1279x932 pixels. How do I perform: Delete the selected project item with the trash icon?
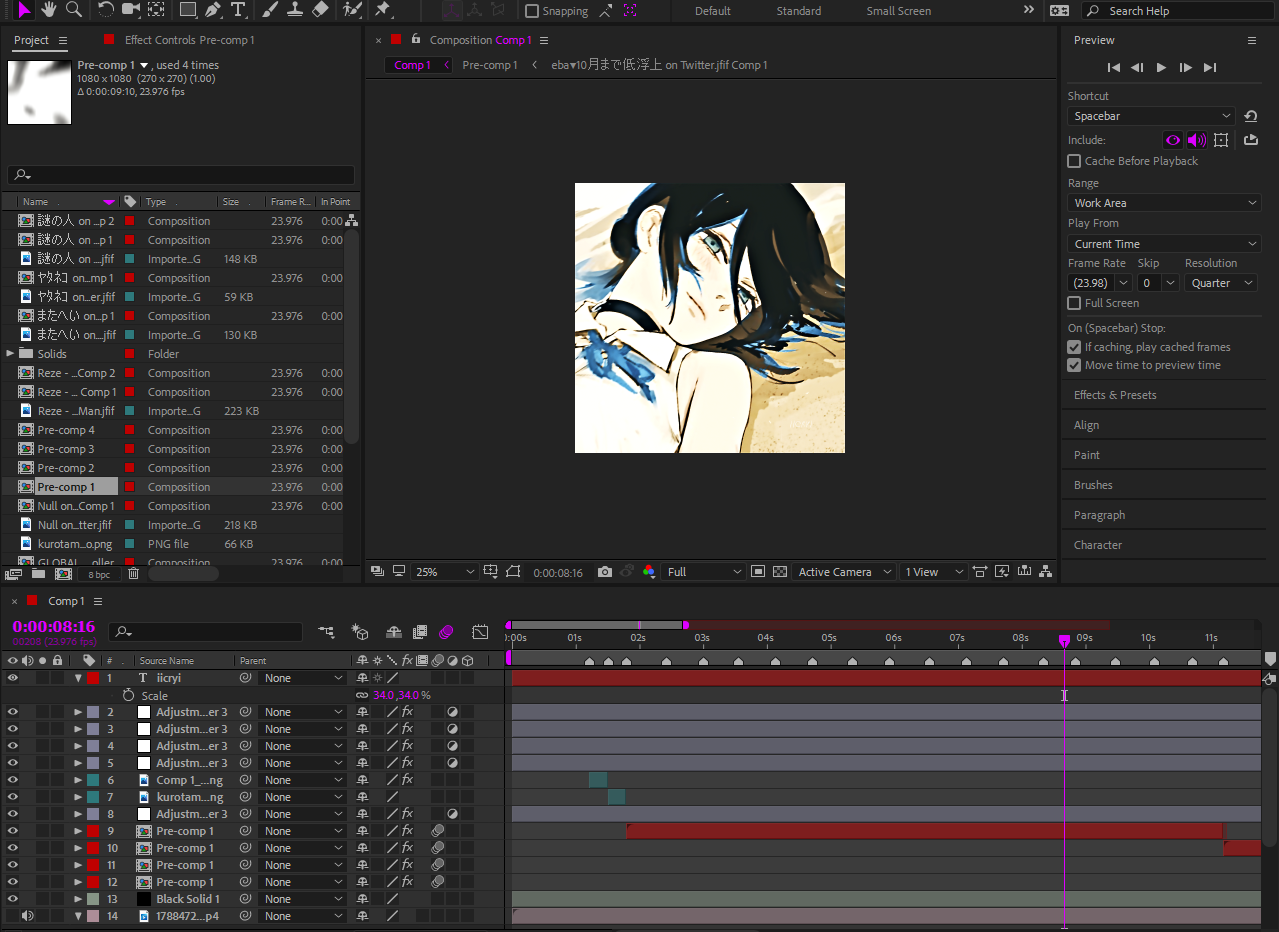click(x=134, y=574)
